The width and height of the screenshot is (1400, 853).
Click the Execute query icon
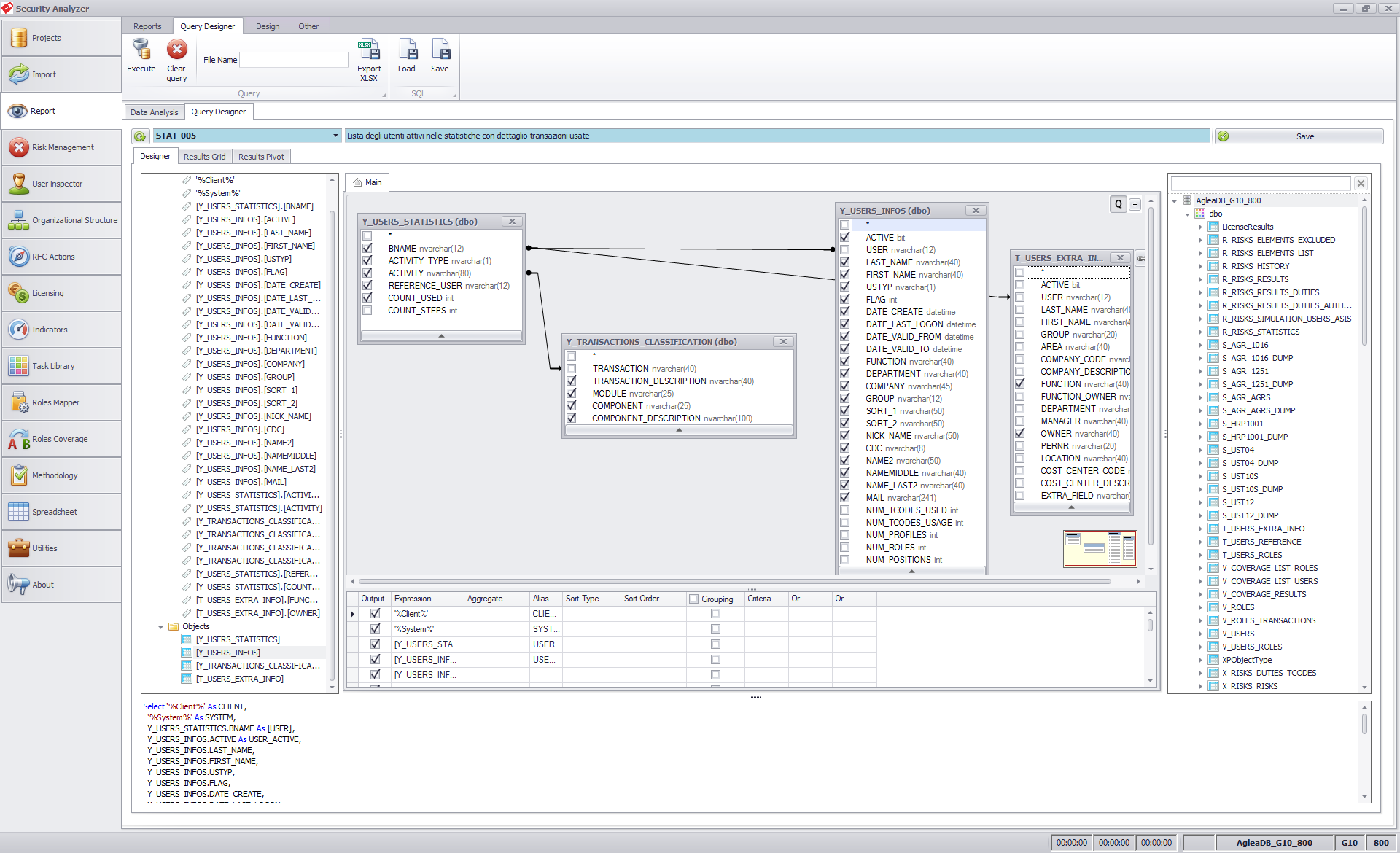coord(141,50)
